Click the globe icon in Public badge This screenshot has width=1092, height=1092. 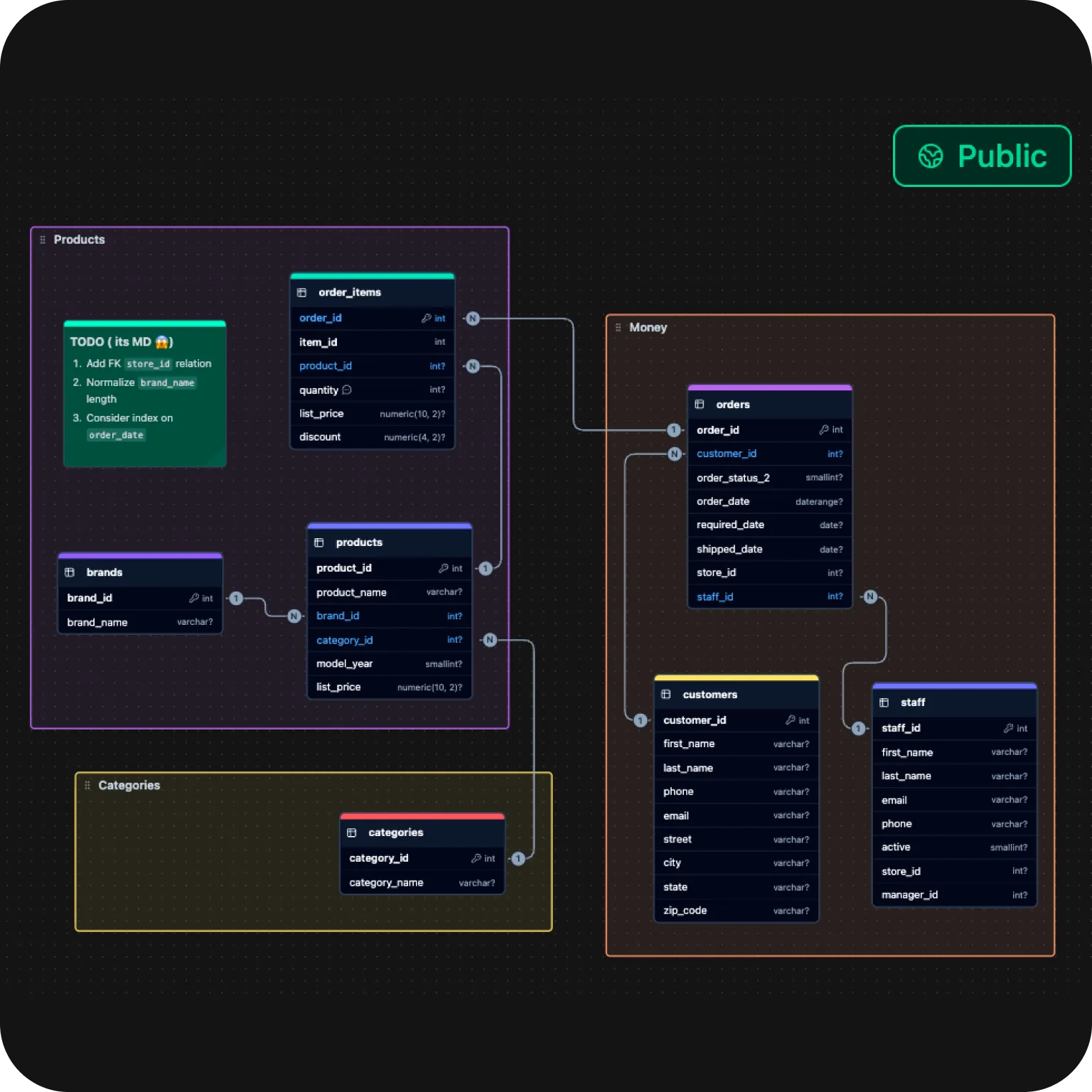[x=931, y=156]
